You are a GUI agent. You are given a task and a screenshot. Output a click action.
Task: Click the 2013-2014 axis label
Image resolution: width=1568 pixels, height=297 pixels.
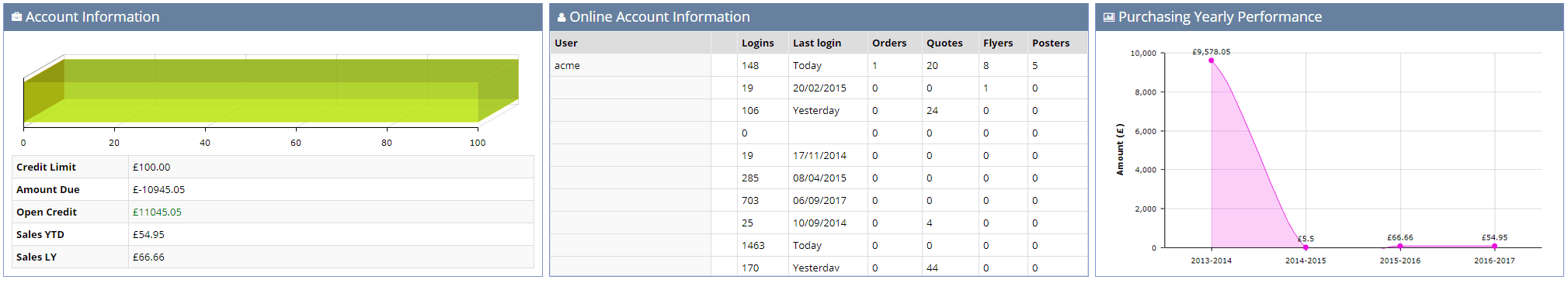click(1212, 261)
